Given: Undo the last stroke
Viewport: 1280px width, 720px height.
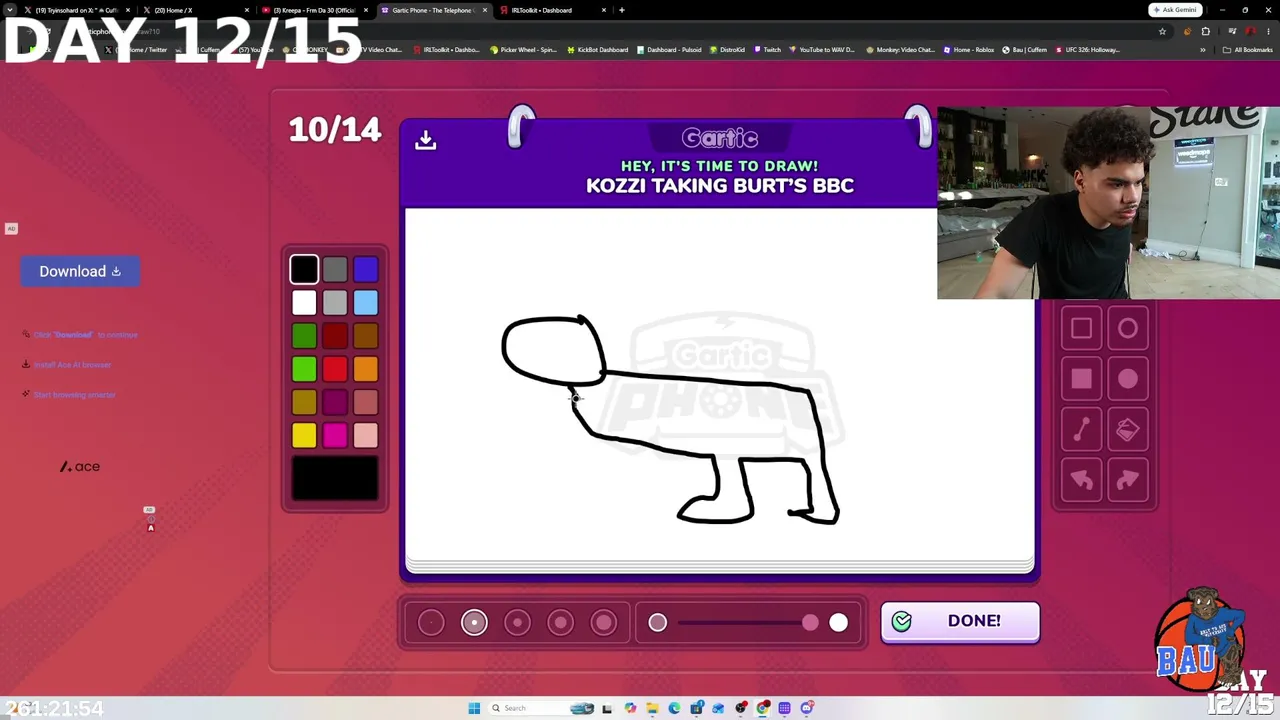Looking at the screenshot, I should tap(1081, 480).
